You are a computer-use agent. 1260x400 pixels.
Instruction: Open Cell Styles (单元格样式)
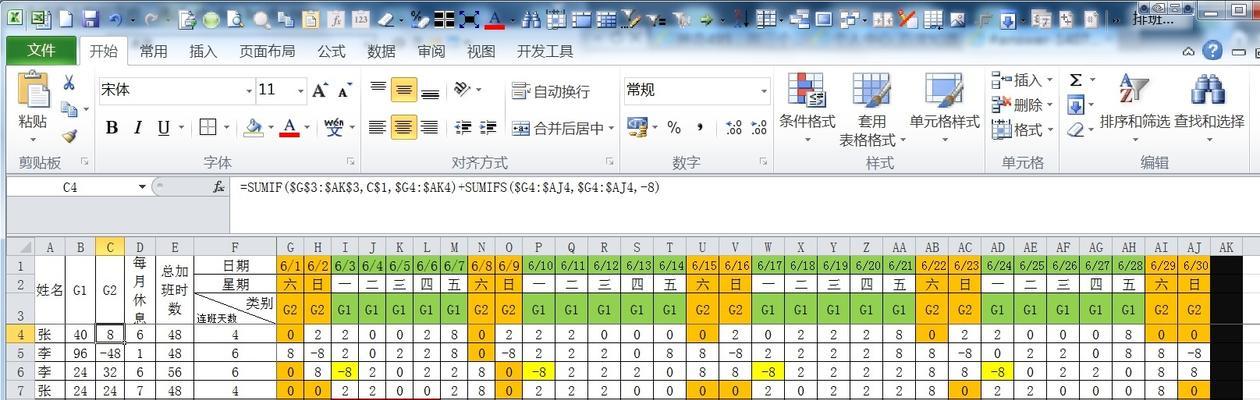[x=944, y=108]
